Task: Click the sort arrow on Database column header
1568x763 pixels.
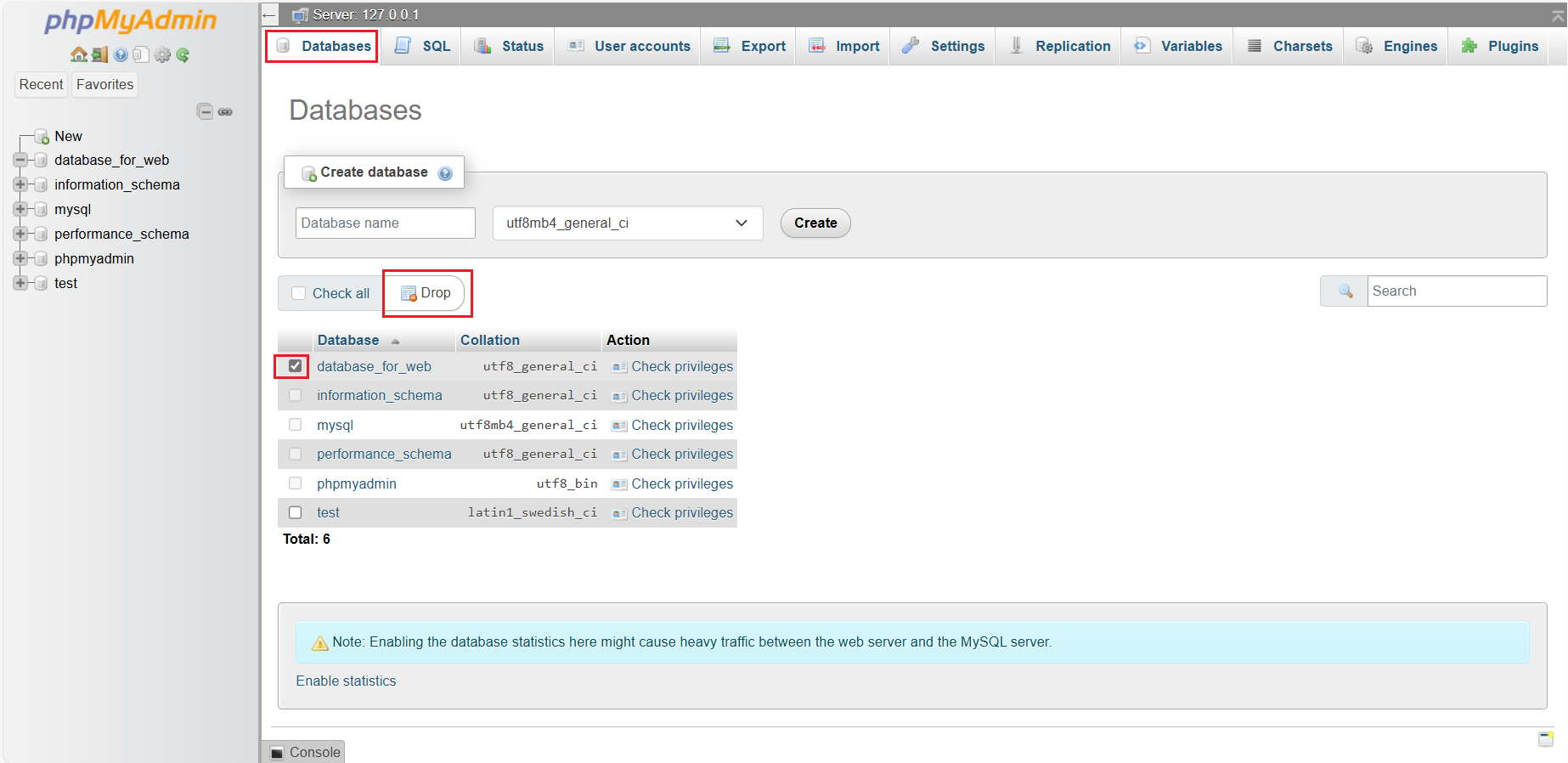Action: [x=395, y=342]
